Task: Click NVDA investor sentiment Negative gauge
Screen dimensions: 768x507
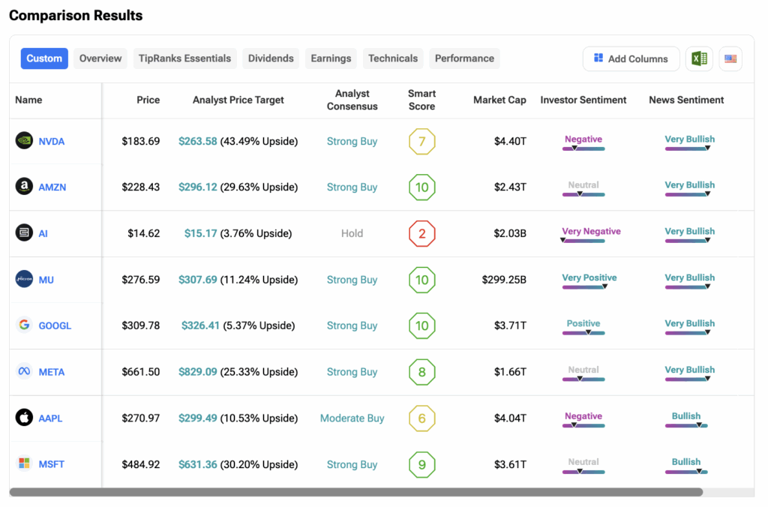Action: pyautogui.click(x=583, y=144)
